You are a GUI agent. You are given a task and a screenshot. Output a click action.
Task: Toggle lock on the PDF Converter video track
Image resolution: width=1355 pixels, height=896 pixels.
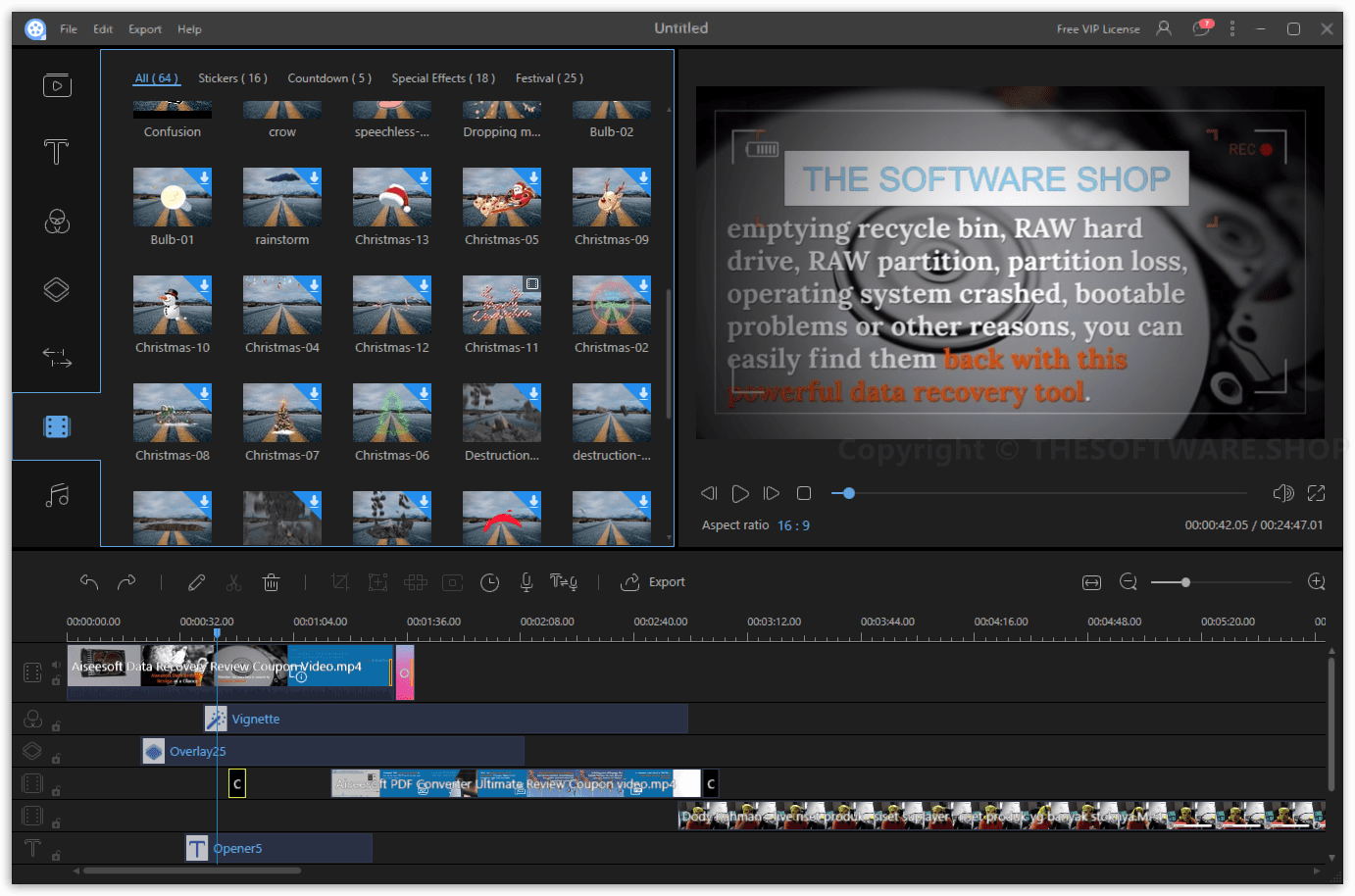coord(56,791)
